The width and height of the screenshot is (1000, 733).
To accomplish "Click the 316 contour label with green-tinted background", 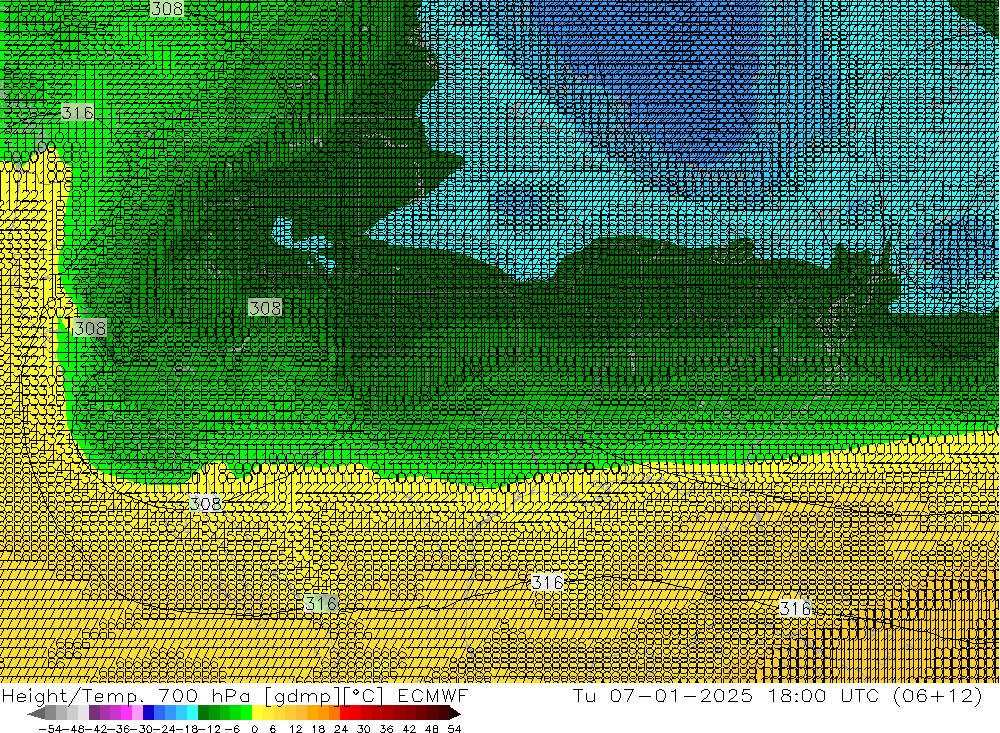I will click(321, 603).
